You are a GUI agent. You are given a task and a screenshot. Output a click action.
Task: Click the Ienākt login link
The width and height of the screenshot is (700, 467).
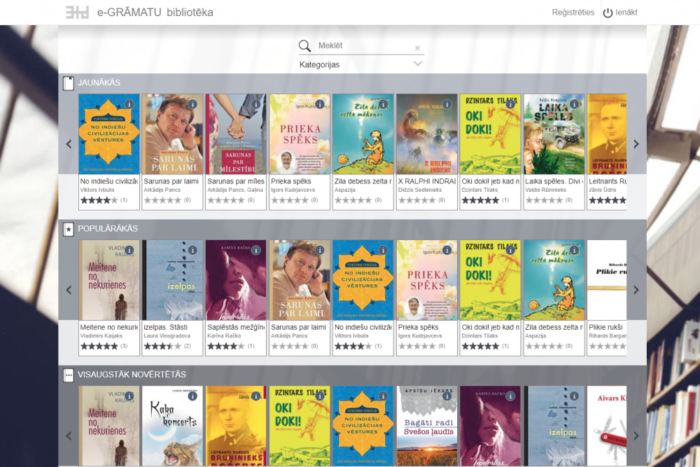(626, 13)
